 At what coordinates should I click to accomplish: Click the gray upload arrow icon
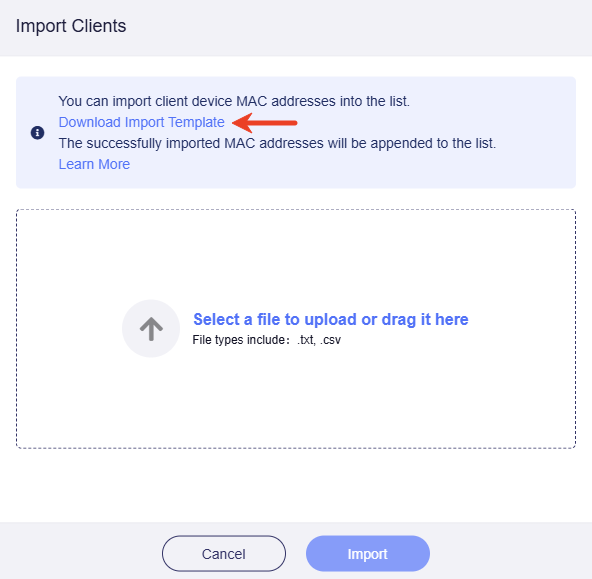pos(151,329)
